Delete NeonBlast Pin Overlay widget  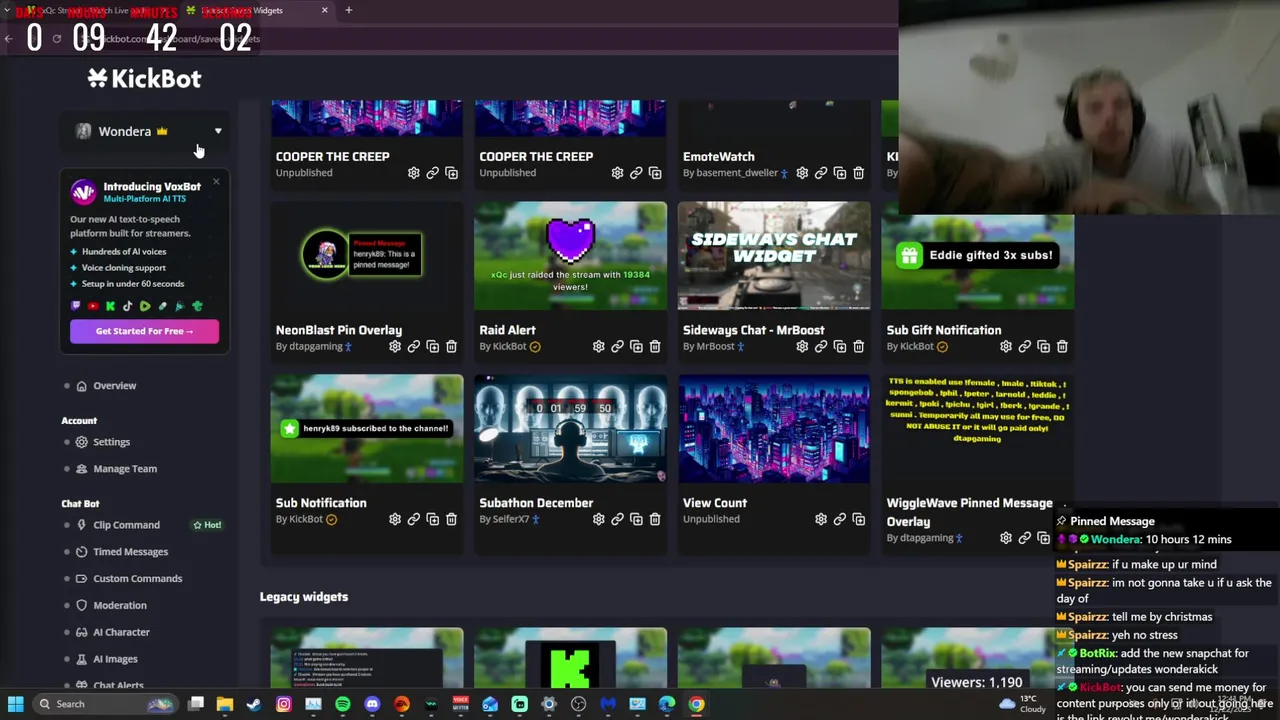pos(451,346)
